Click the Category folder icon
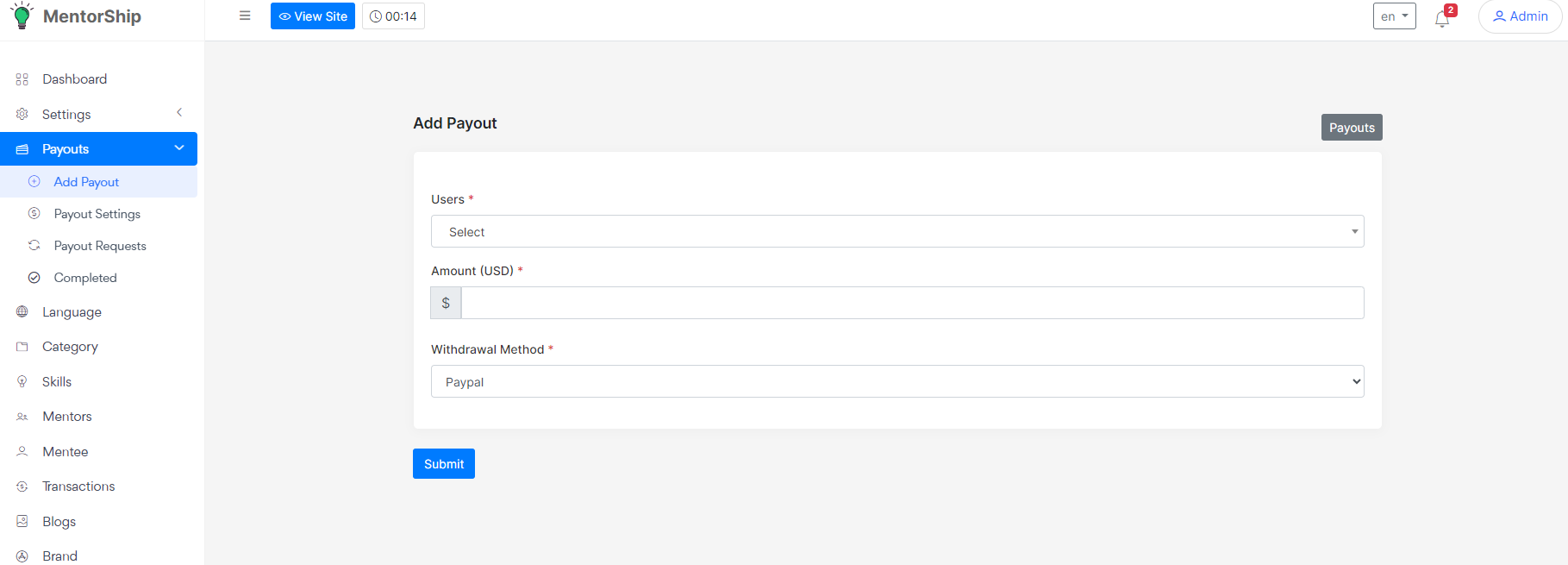 (22, 347)
